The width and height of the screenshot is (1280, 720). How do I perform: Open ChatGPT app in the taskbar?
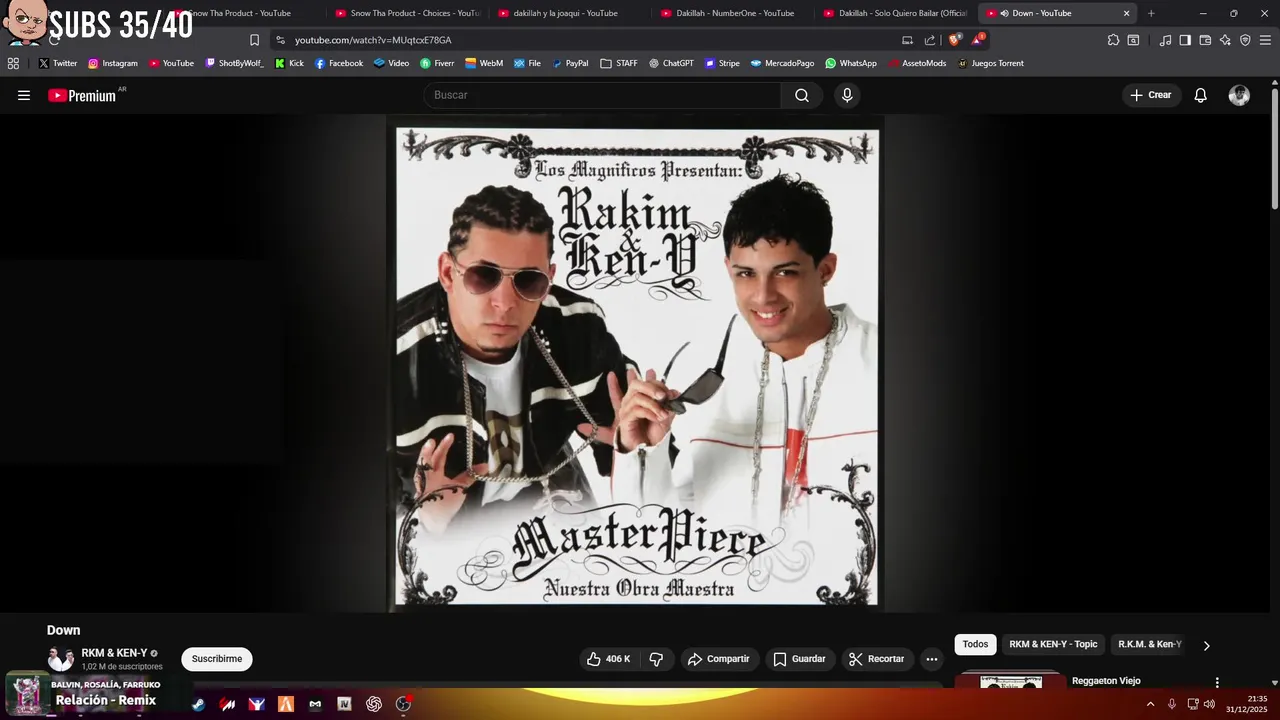(374, 704)
